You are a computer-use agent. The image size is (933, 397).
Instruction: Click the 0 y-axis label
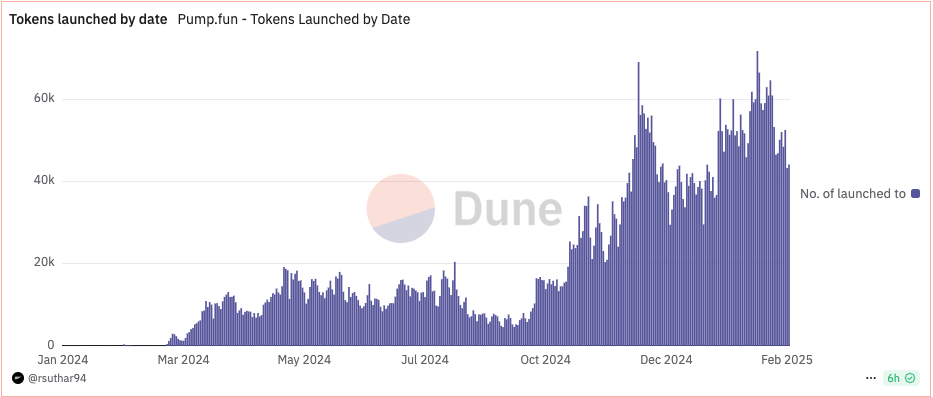click(x=51, y=345)
